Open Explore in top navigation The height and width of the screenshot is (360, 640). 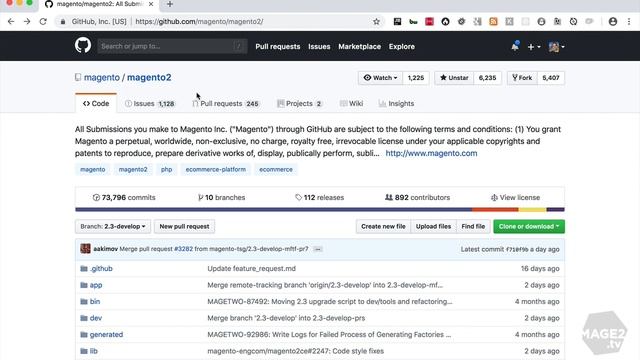click(402, 47)
